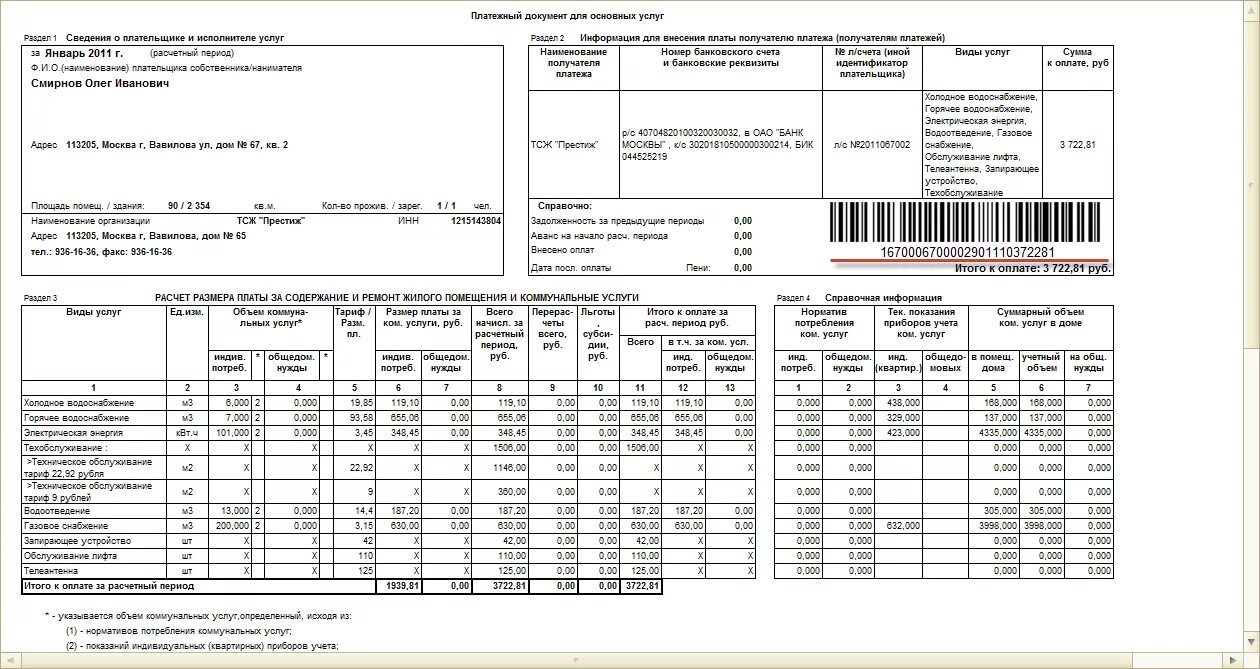Click 'Итого к оплате за расчетный период' total row label
This screenshot has height=669, width=1260.
coord(109,586)
